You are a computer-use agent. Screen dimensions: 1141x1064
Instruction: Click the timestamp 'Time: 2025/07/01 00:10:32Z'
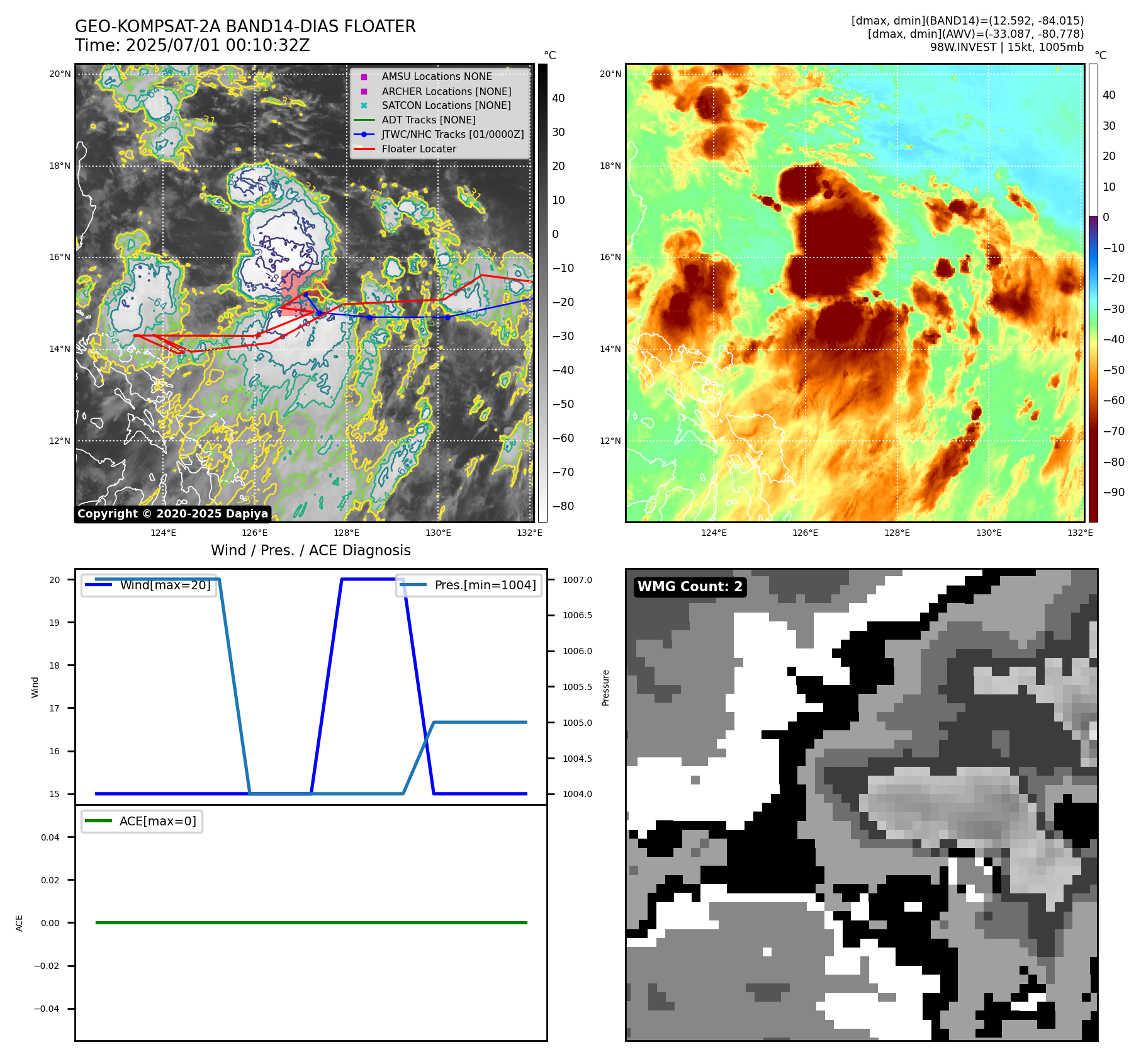[193, 45]
